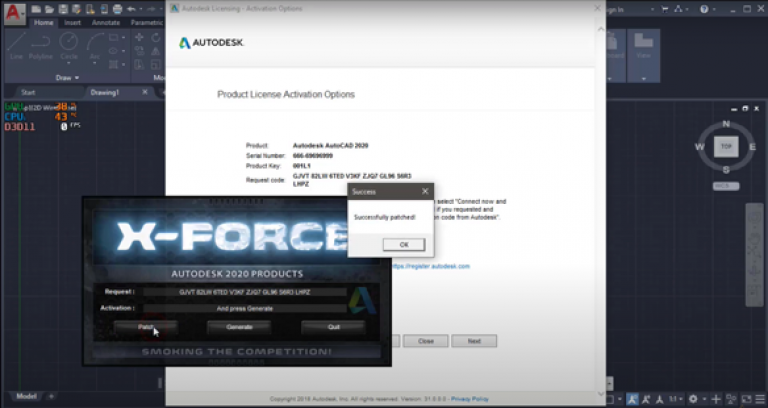768x408 pixels.
Task: Click the Help question mark icon
Action: (704, 9)
